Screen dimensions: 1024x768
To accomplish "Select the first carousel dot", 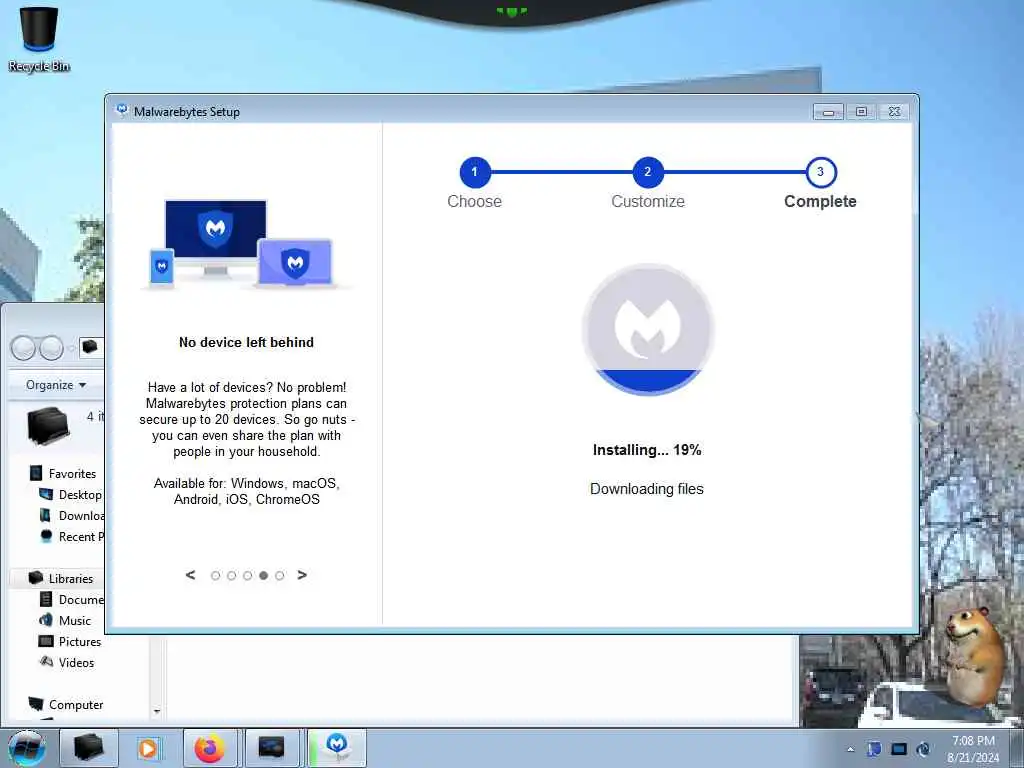I will [x=216, y=575].
